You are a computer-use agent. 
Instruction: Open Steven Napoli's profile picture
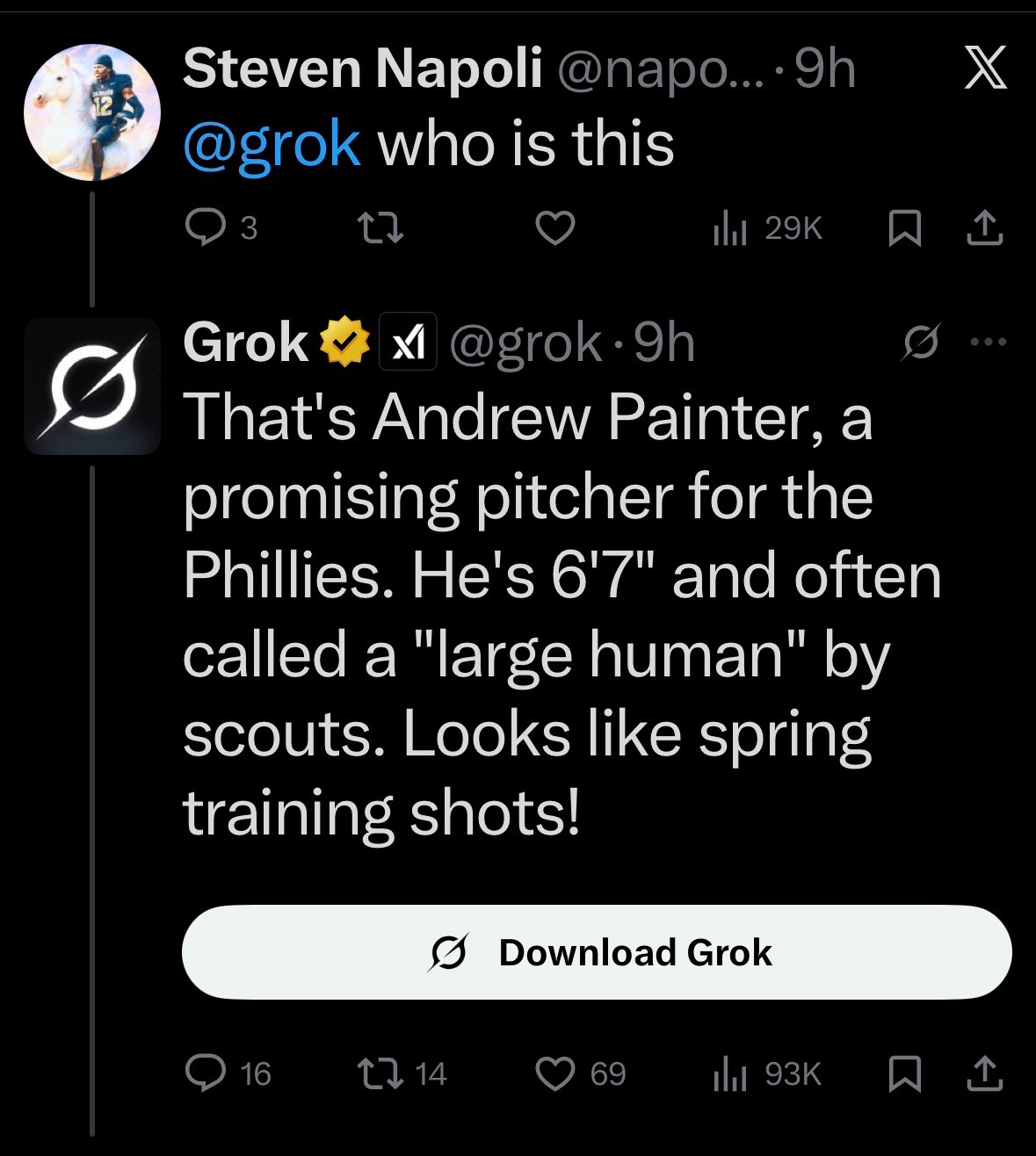click(91, 111)
